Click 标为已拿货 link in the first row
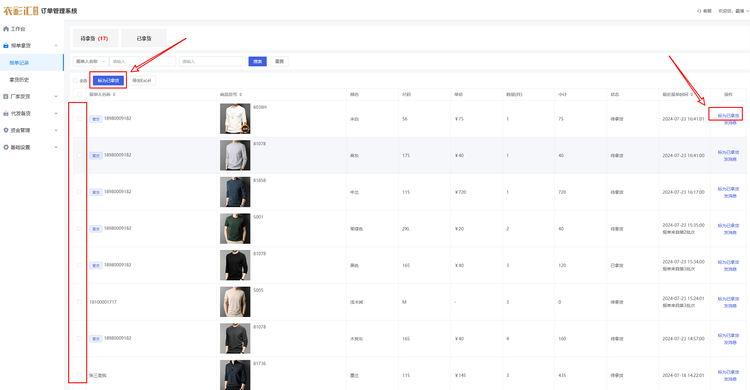The width and height of the screenshot is (750, 390). tap(728, 115)
